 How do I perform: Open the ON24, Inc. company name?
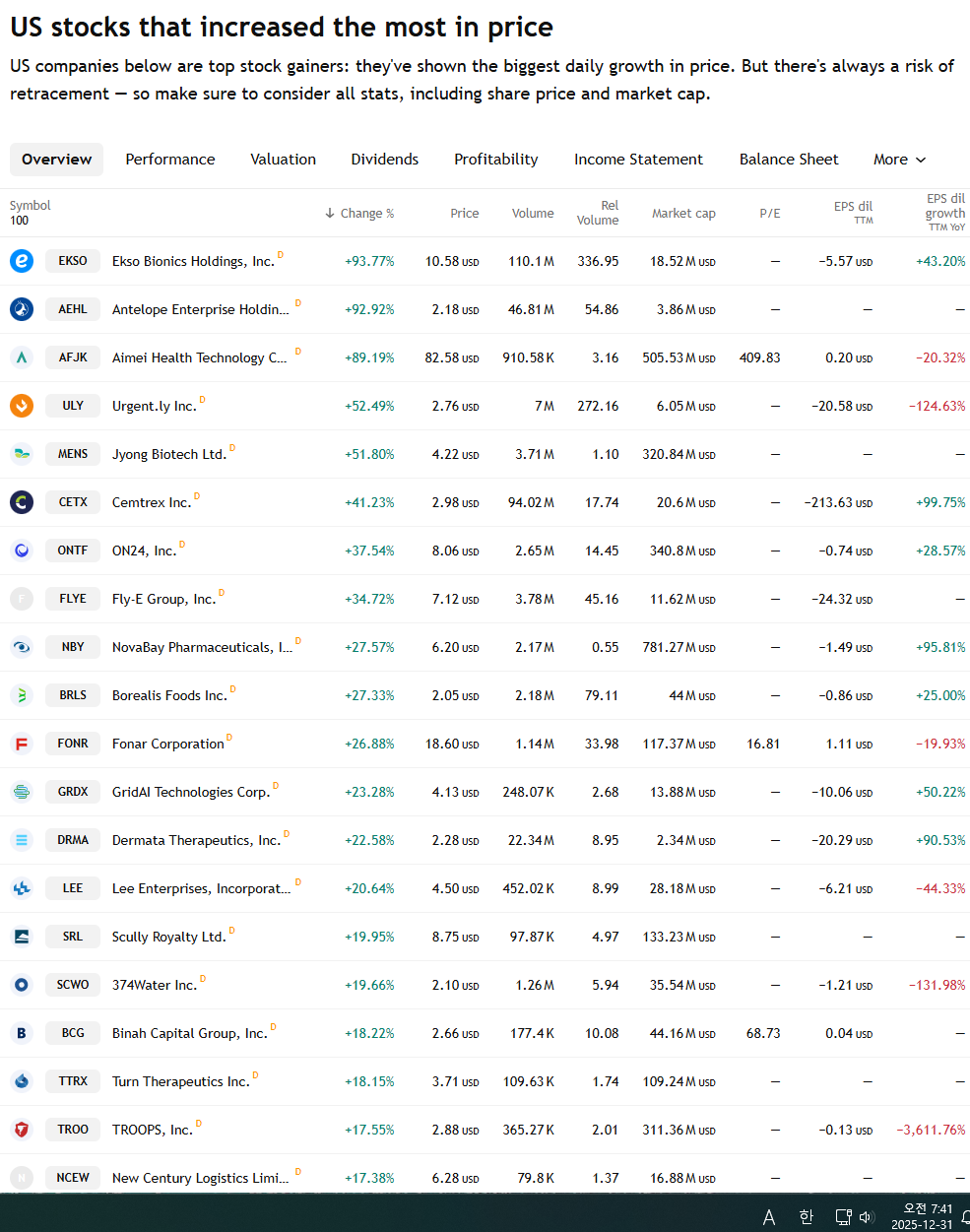(145, 551)
